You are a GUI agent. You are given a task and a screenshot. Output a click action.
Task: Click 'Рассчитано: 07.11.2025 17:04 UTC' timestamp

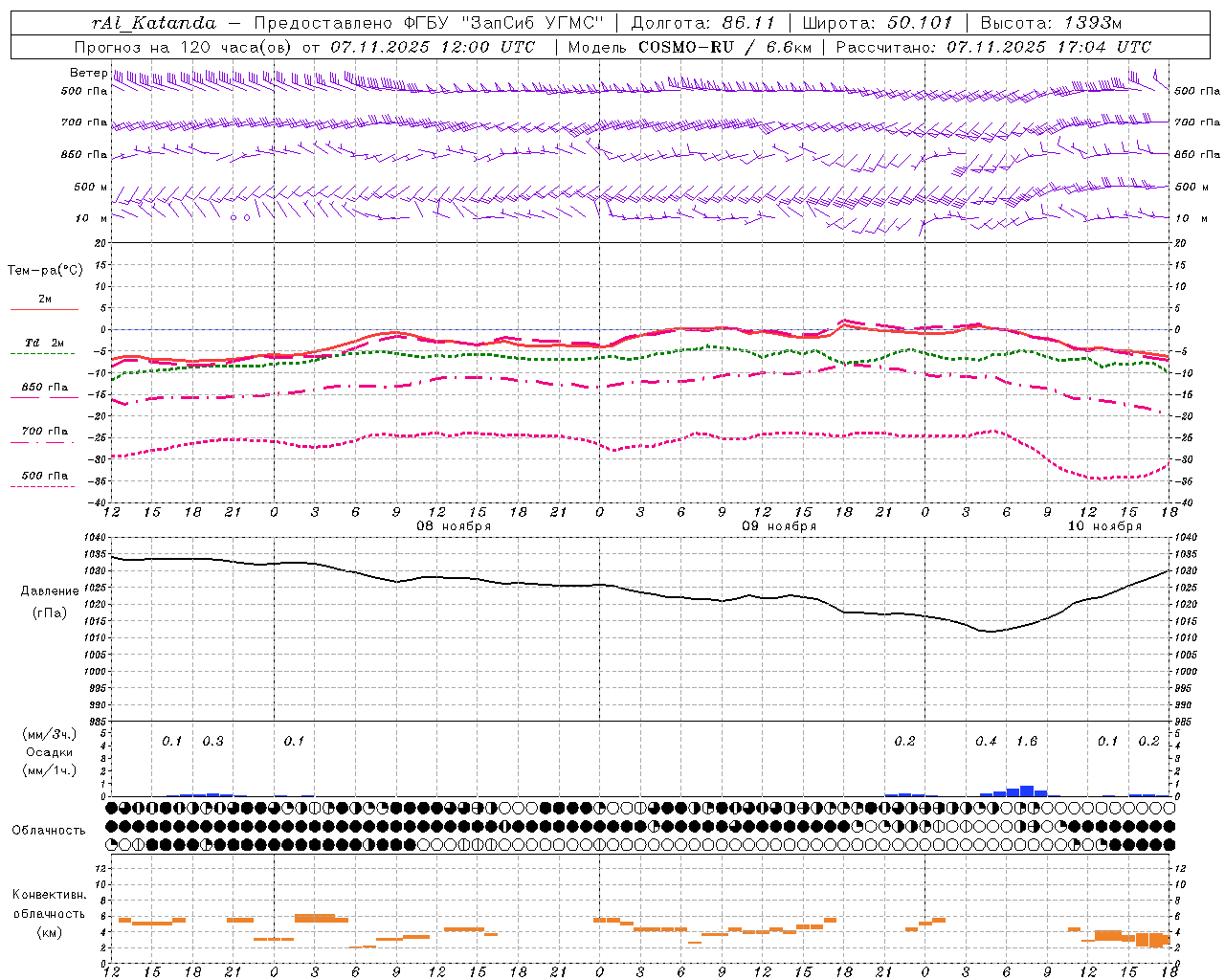993,47
